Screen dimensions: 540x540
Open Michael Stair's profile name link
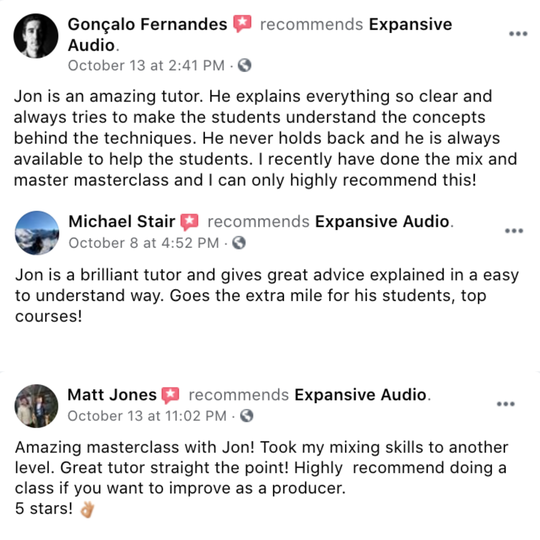(x=122, y=221)
